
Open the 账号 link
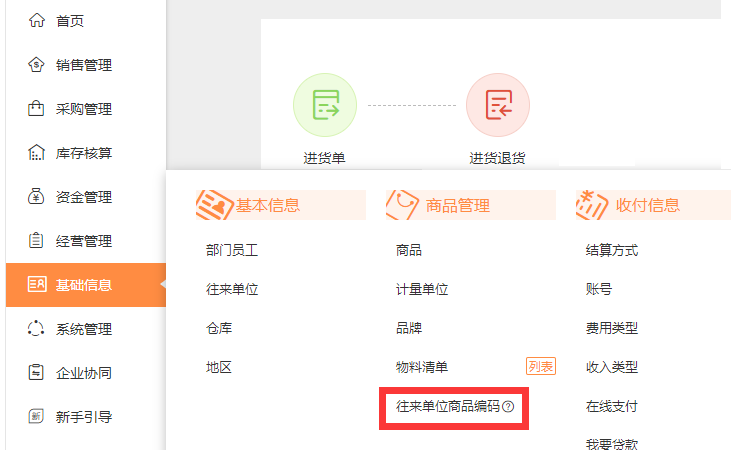(x=599, y=290)
